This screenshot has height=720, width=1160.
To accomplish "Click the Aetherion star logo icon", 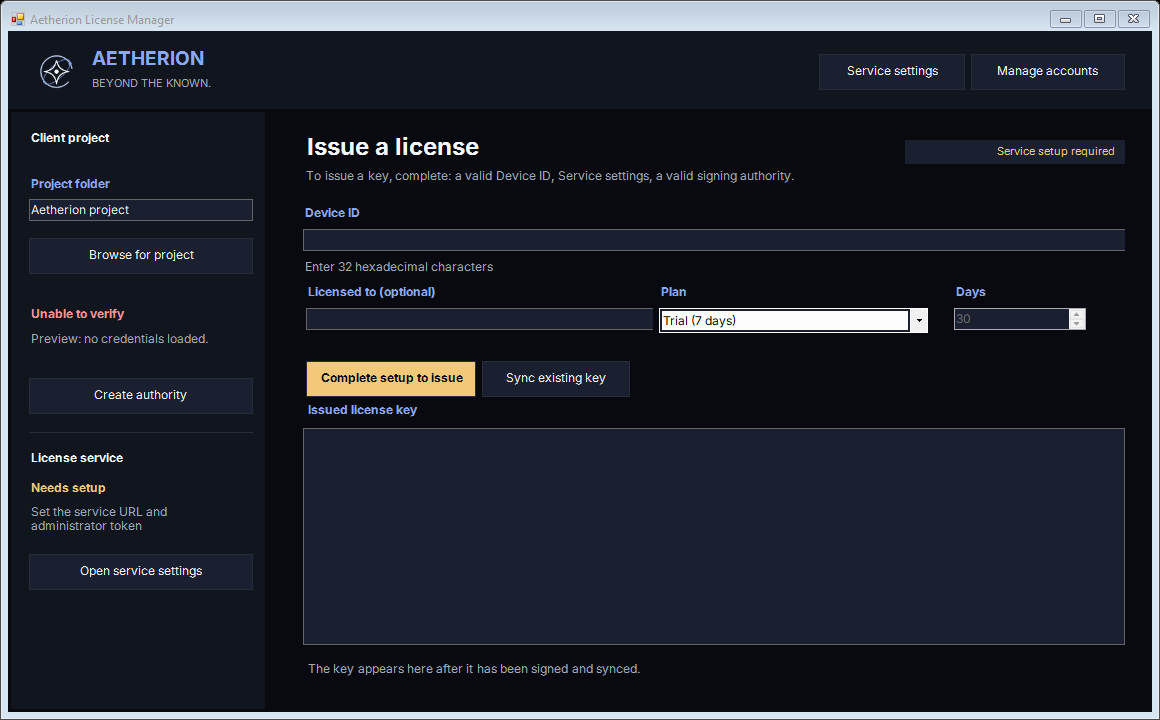I will pyautogui.click(x=55, y=72).
